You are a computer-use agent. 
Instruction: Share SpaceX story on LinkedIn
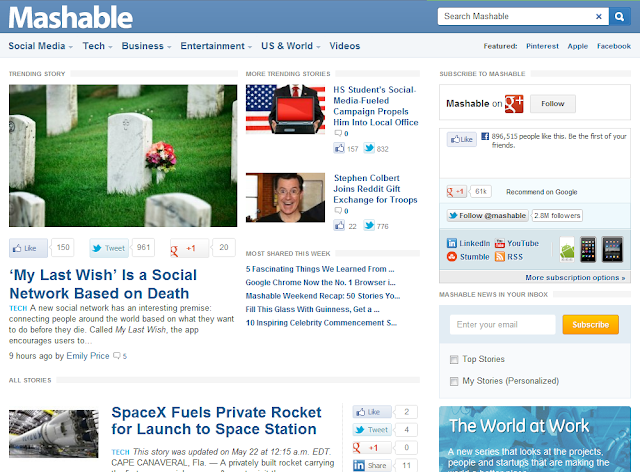[372, 465]
